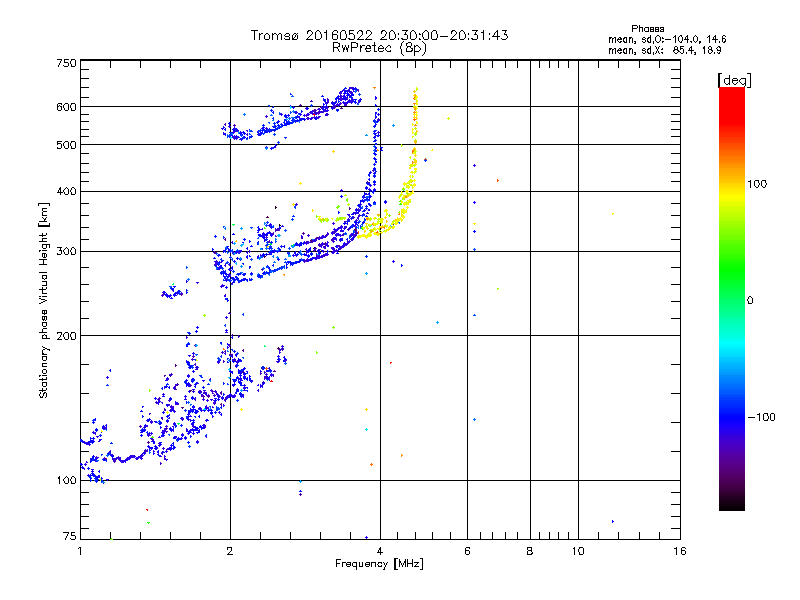The height and width of the screenshot is (600, 800).
Task: Click the y-axis tick label '100'
Action: coord(66,480)
